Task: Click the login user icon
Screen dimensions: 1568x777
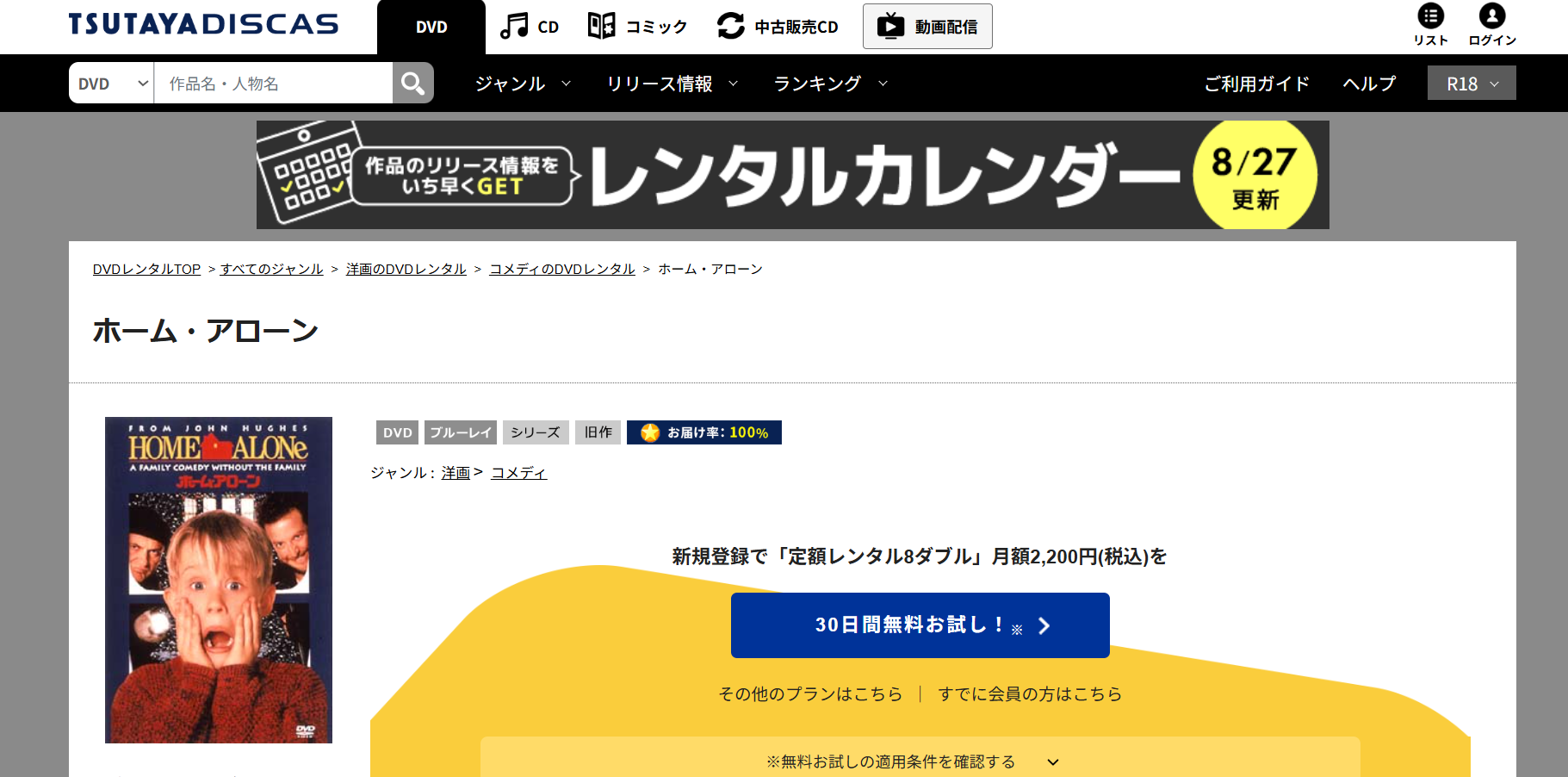Action: (x=1492, y=16)
